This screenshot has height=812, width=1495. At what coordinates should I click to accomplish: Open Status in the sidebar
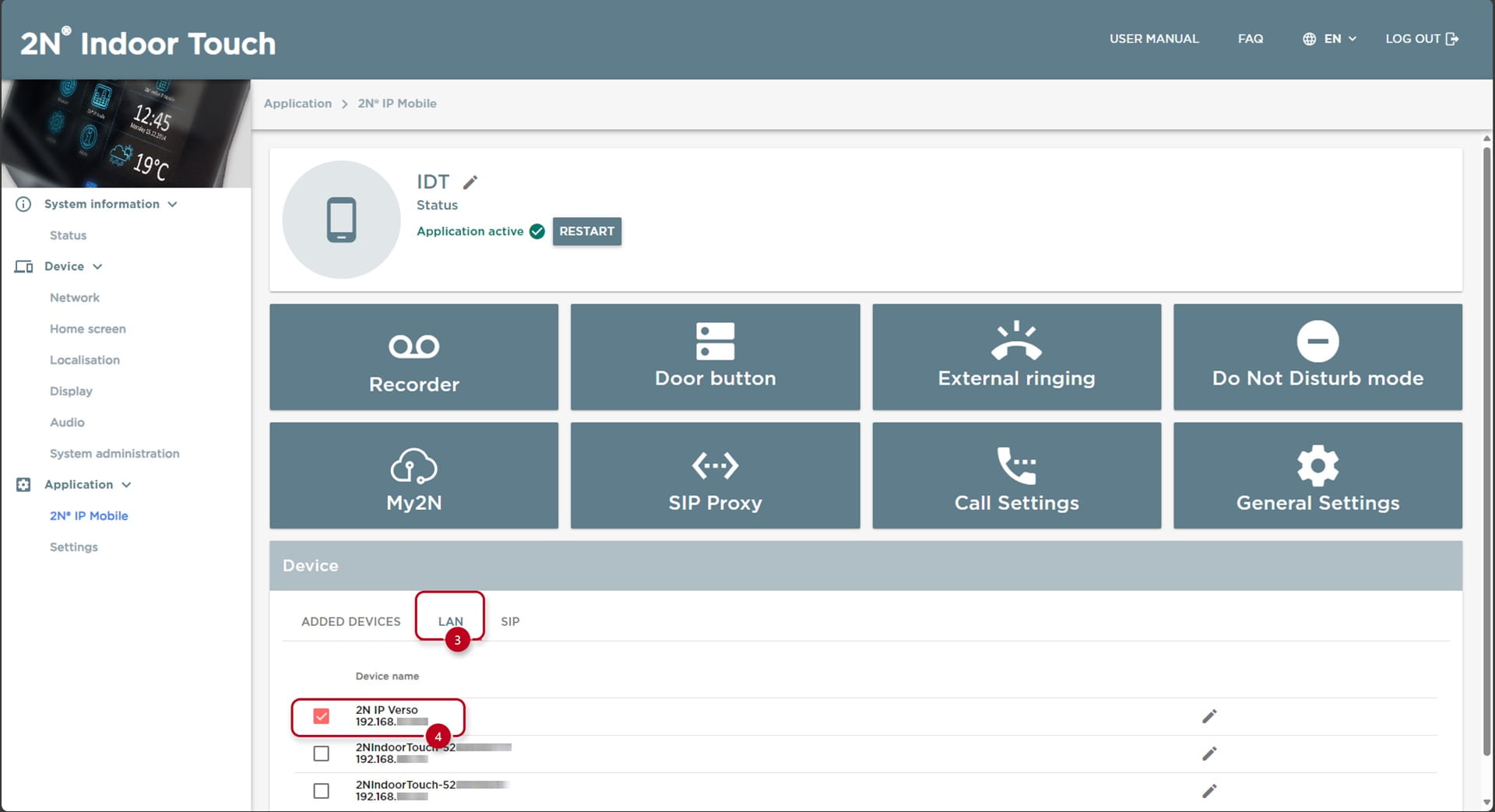click(x=68, y=235)
